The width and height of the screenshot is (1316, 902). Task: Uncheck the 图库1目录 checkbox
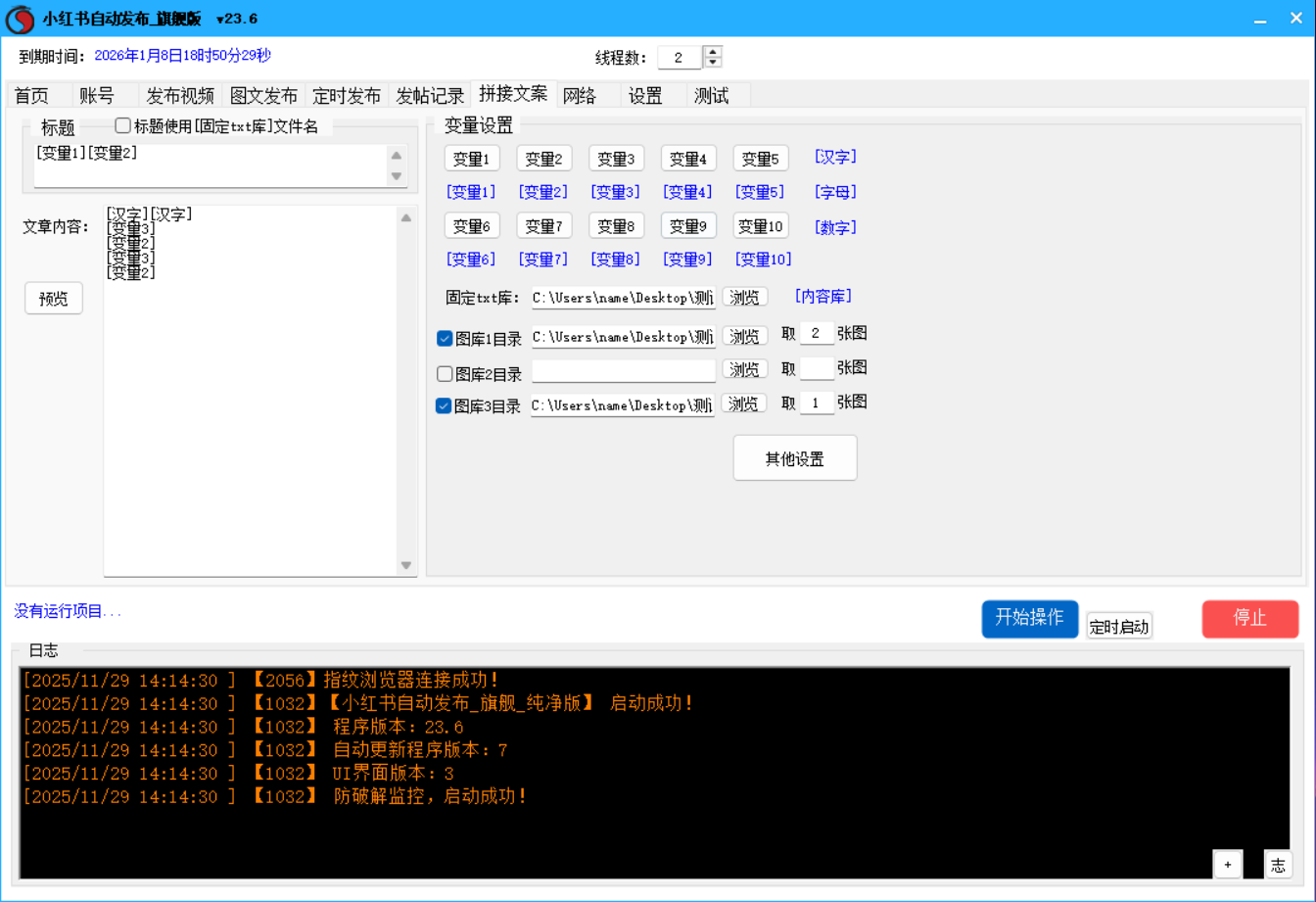click(445, 339)
